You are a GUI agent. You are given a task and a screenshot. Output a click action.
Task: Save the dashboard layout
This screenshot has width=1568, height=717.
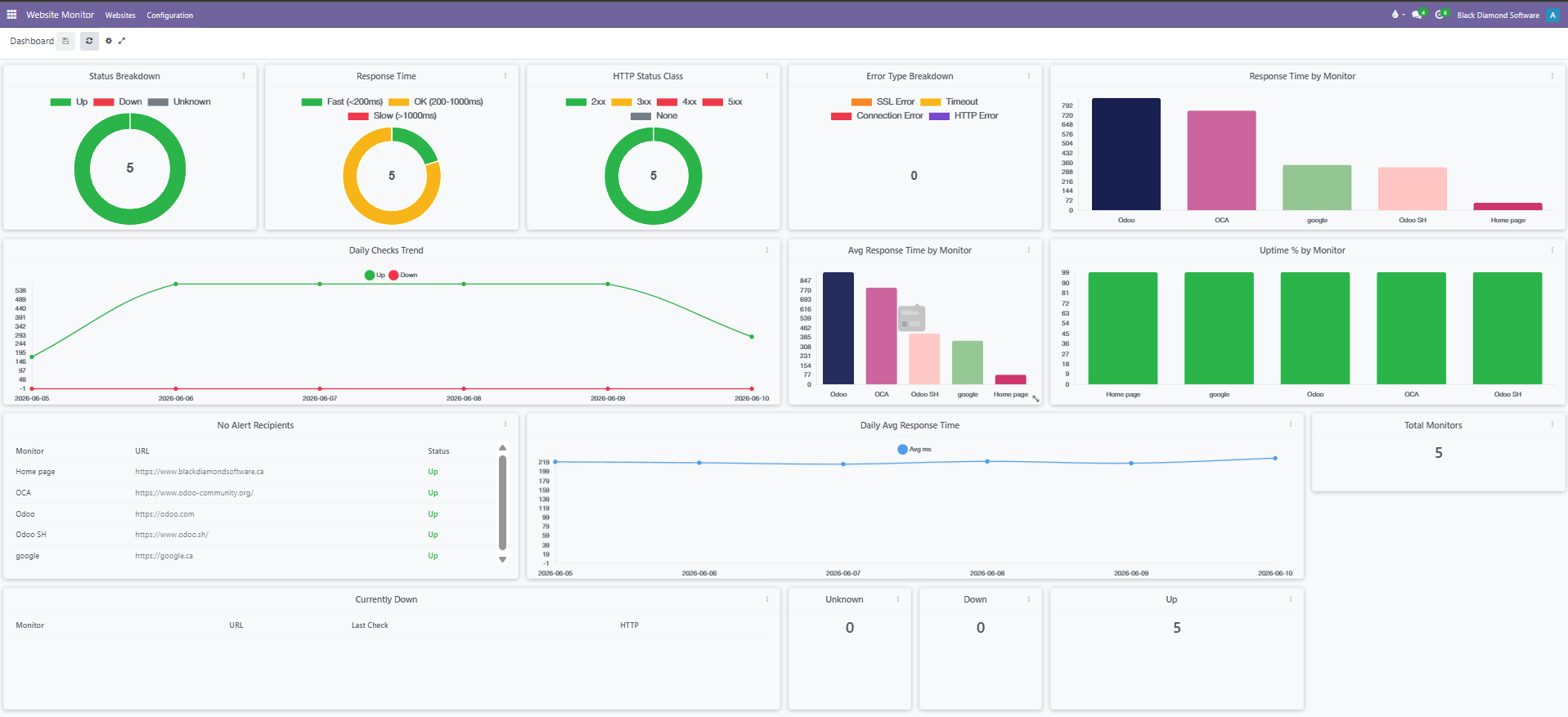66,41
